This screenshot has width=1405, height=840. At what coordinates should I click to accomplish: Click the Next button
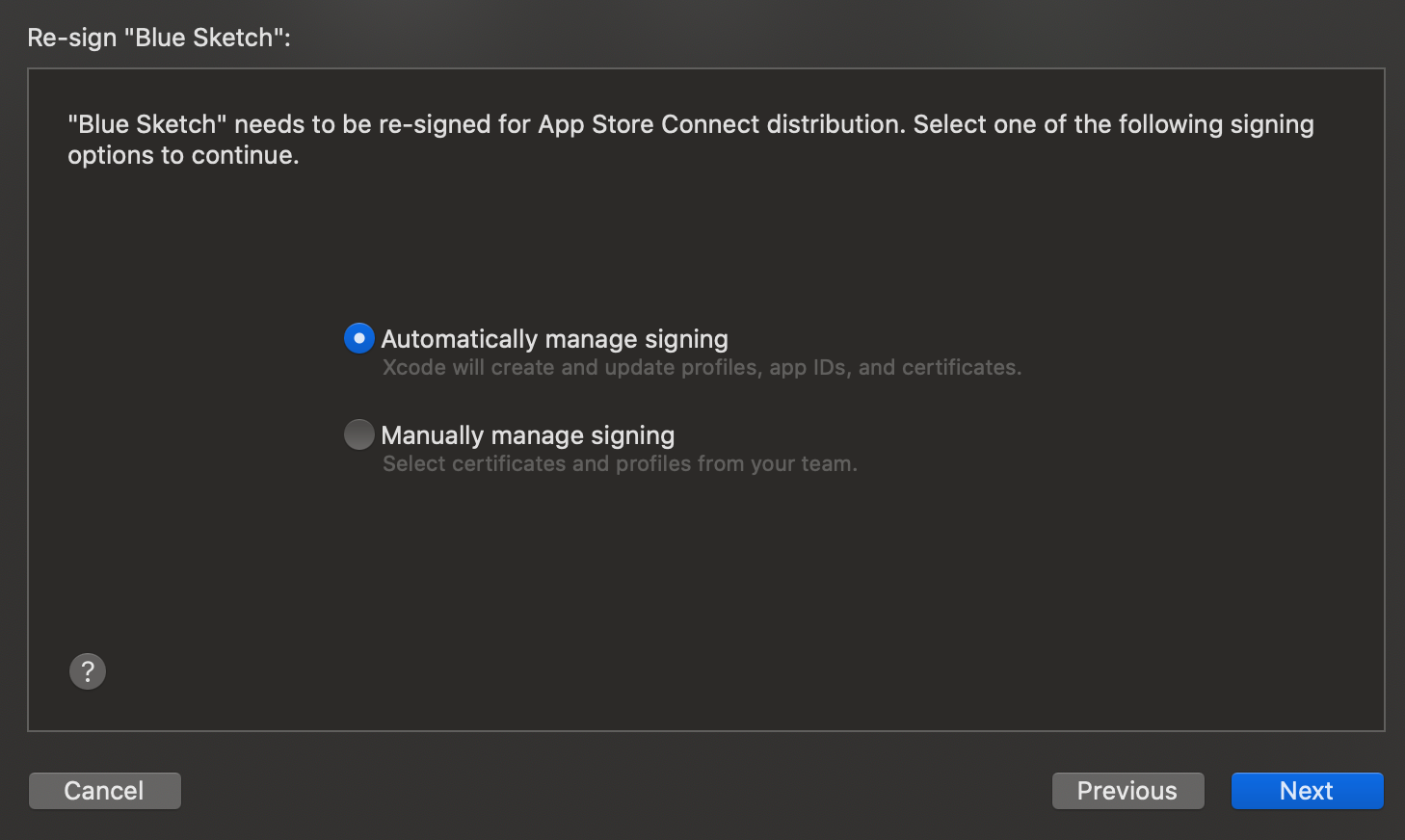coord(1307,791)
